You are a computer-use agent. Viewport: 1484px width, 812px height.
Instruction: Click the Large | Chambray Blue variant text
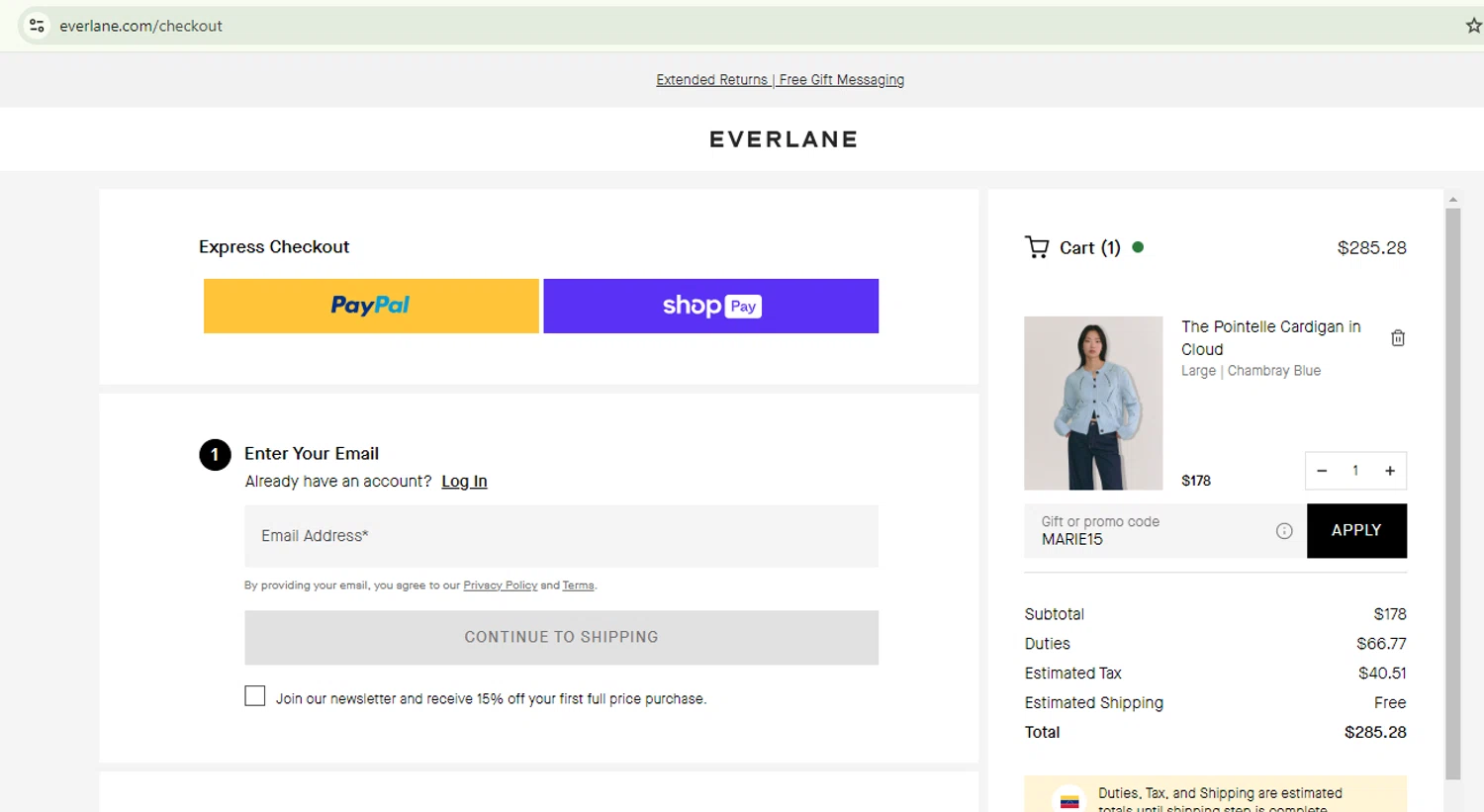(x=1251, y=371)
